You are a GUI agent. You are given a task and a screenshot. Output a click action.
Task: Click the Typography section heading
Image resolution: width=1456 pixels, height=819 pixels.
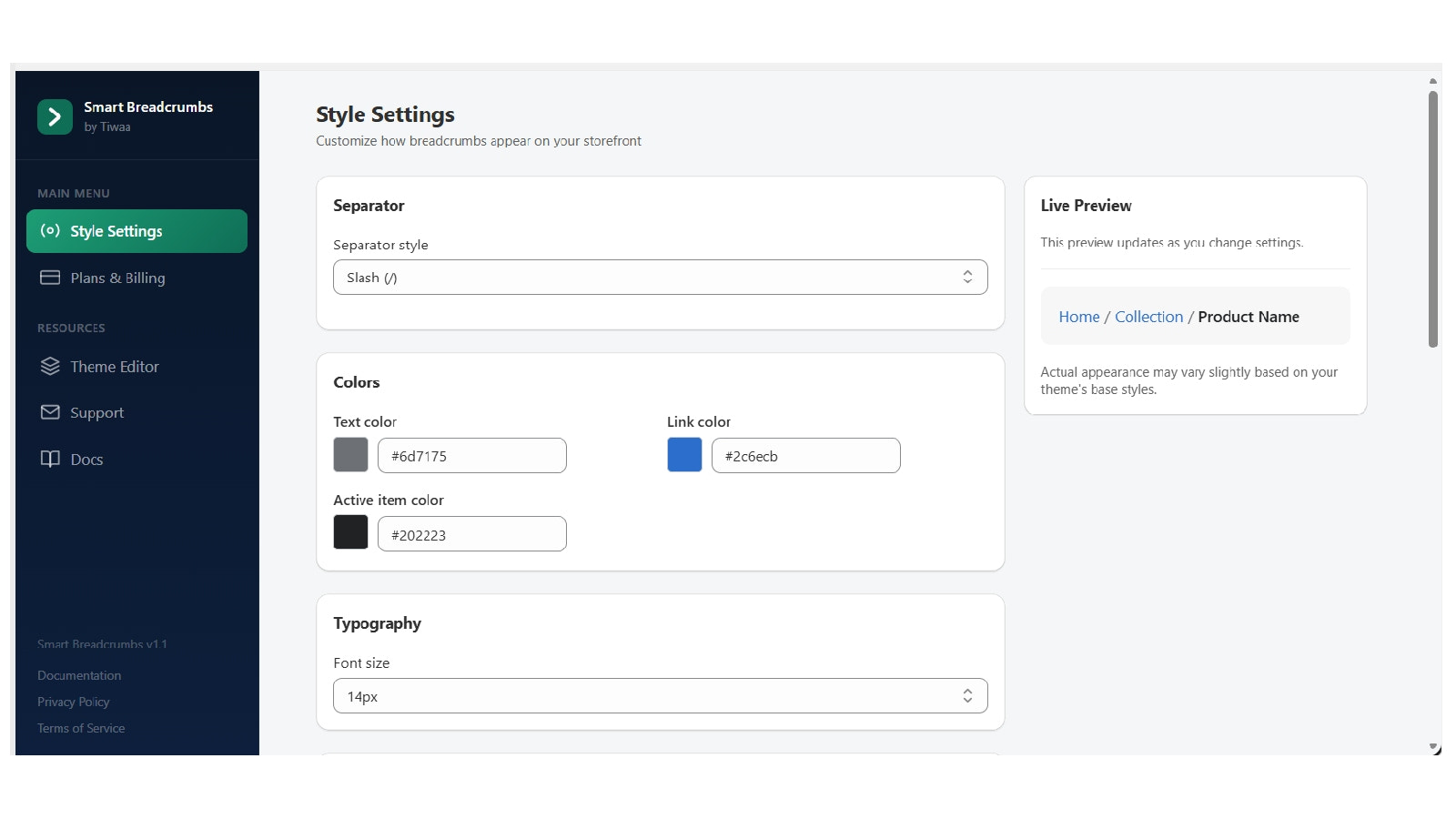click(x=377, y=623)
